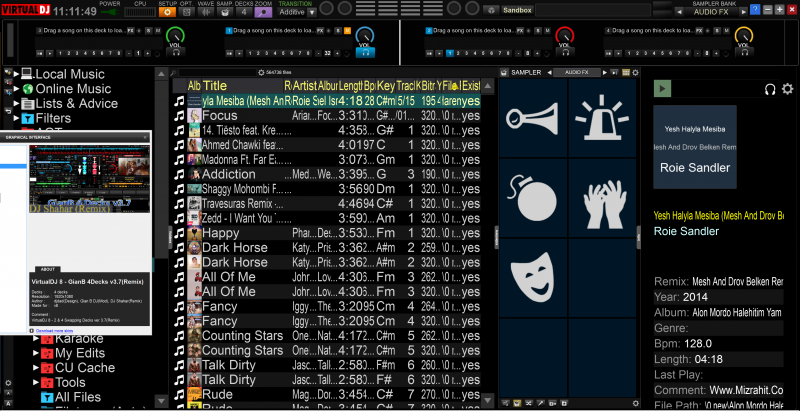Click the Yesh Halyla Mesiba cover art
The image size is (800, 411).
695,147
